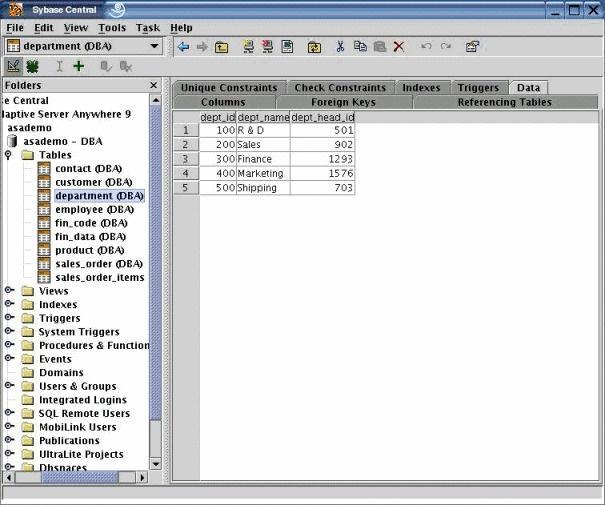Click the Properties toolbar icon
The image size is (605, 505).
pyautogui.click(x=472, y=46)
